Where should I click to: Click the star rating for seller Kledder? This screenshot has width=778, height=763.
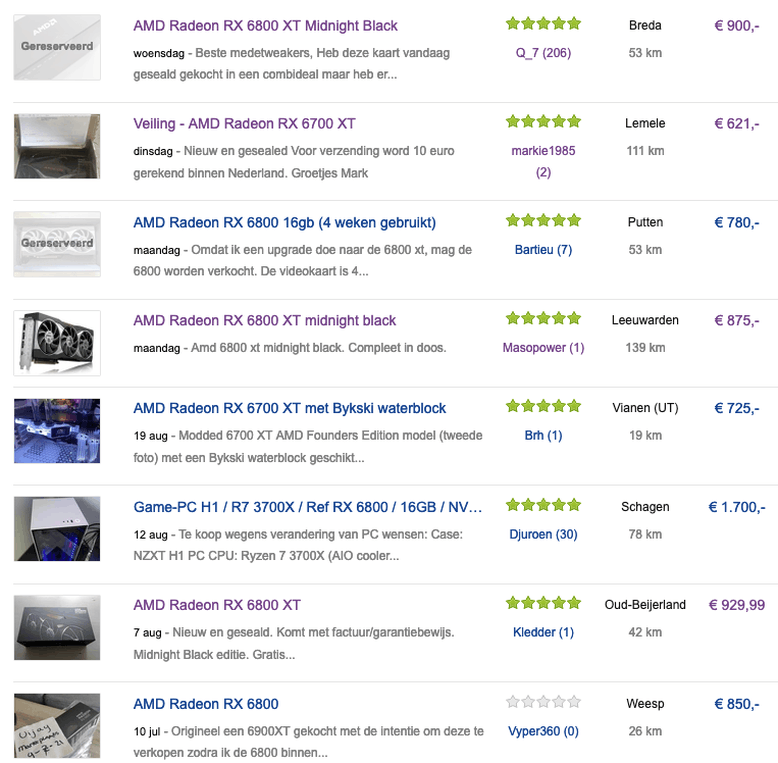[542, 604]
